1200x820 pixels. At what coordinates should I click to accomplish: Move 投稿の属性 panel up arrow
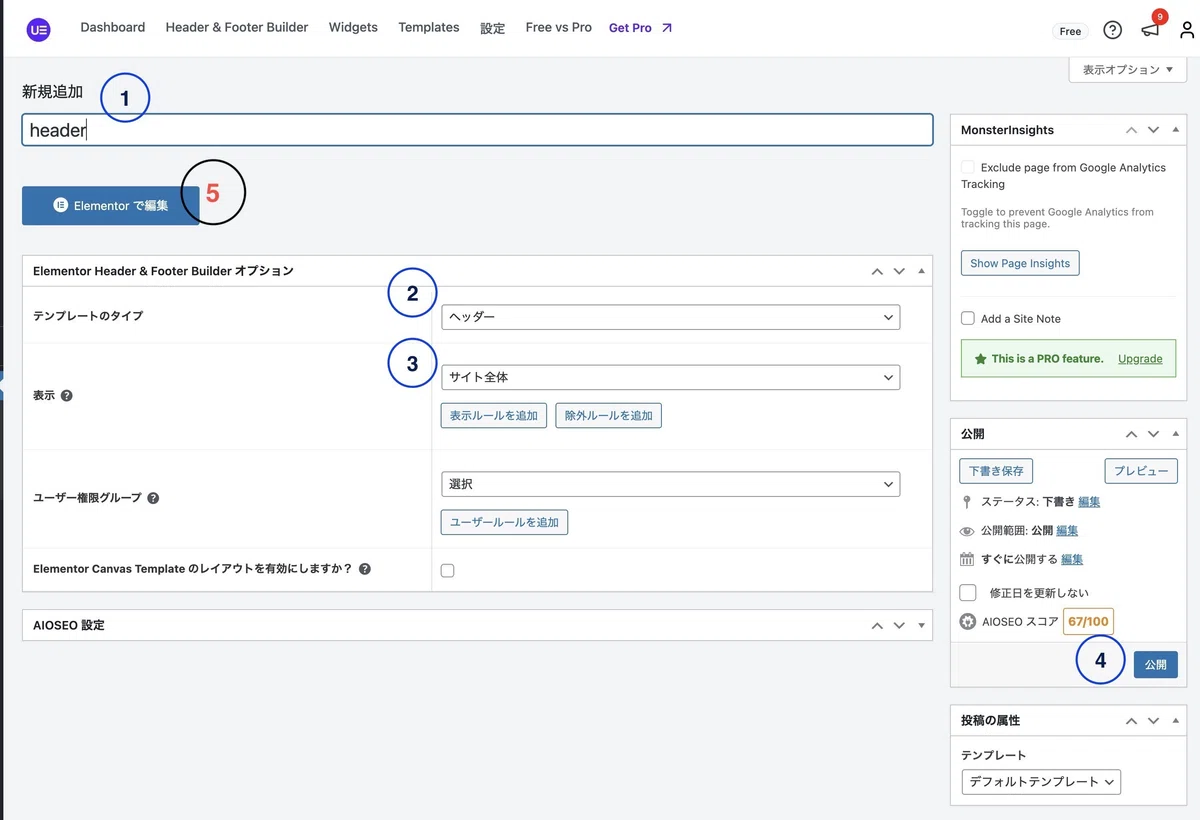1131,721
